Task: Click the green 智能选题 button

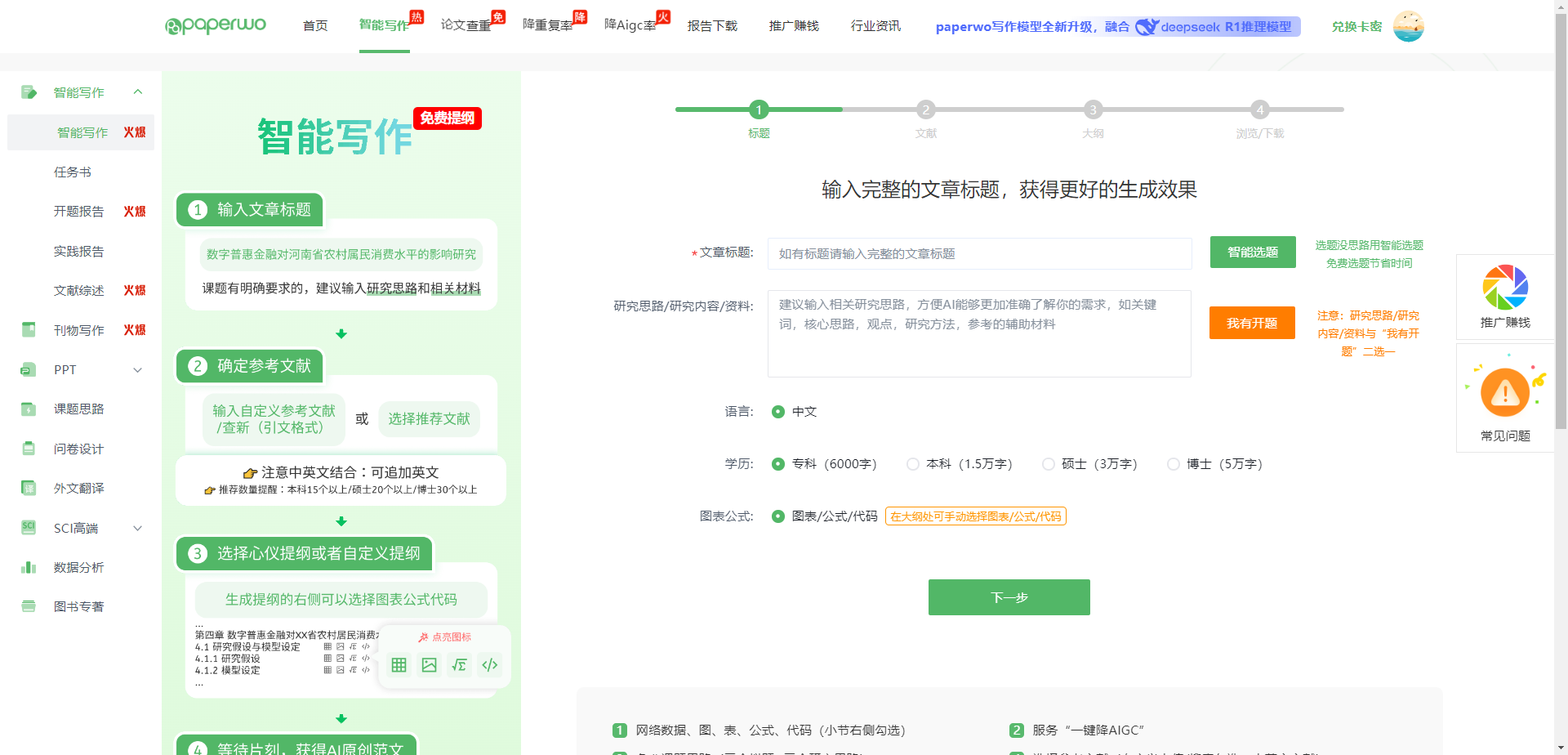Action: tap(1252, 252)
